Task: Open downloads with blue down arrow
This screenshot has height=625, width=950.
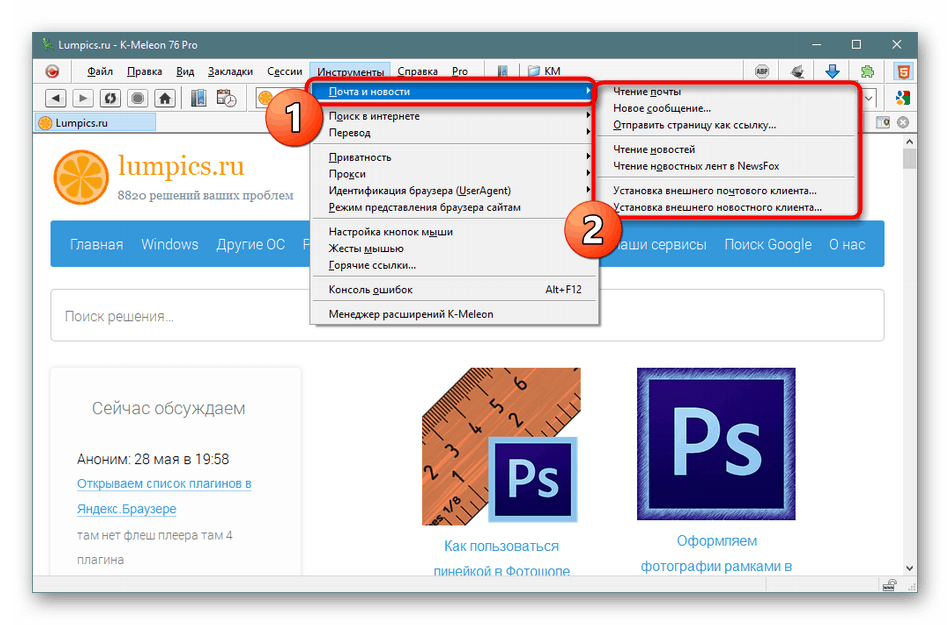Action: [832, 71]
